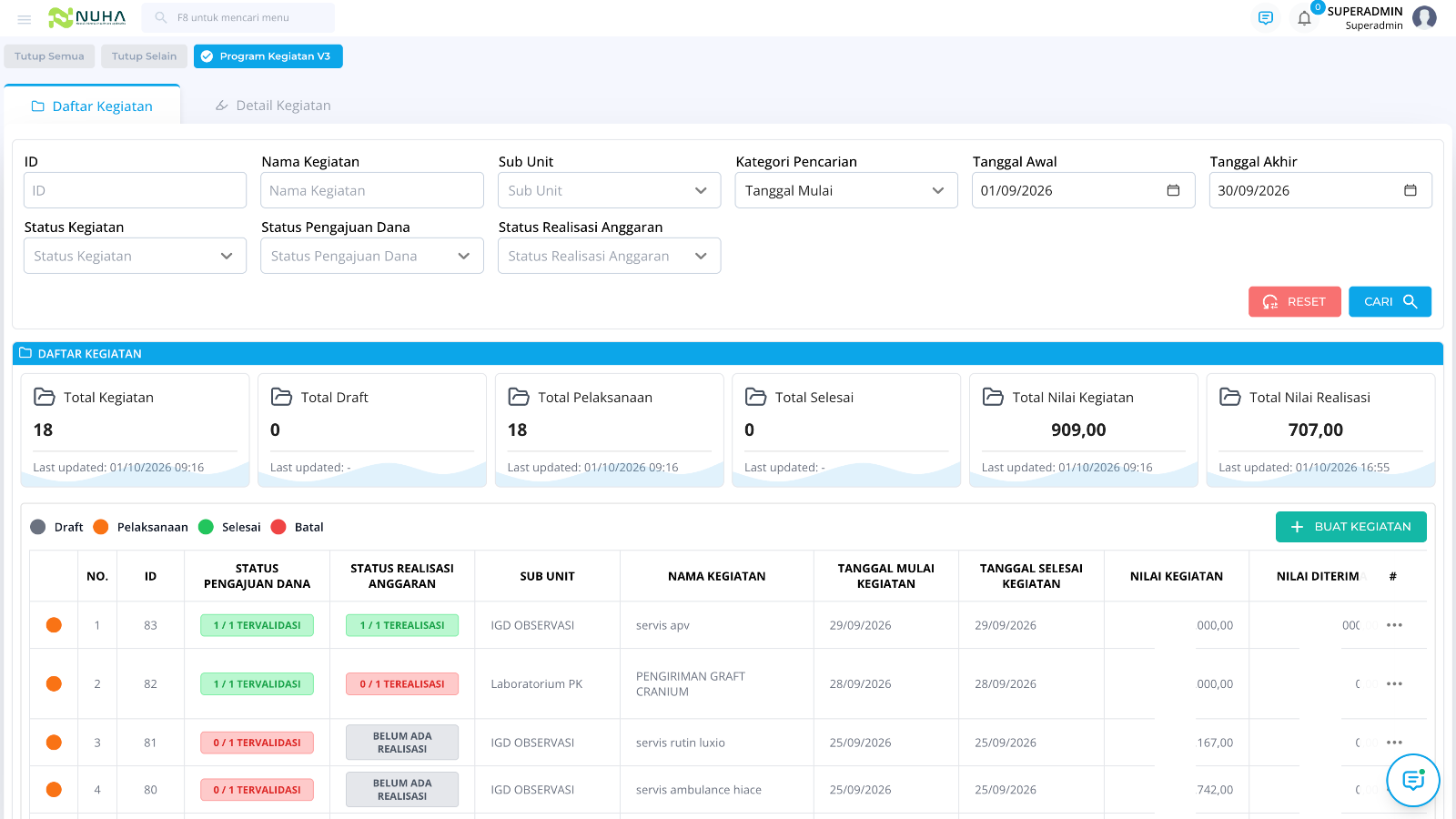Switch to Daftar Kegiatan tab
This screenshot has height=819, width=1456.
tap(92, 106)
